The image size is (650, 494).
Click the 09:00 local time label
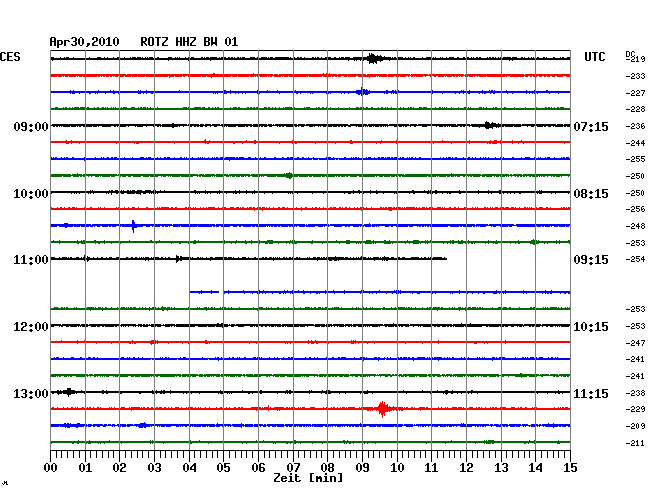(x=31, y=126)
